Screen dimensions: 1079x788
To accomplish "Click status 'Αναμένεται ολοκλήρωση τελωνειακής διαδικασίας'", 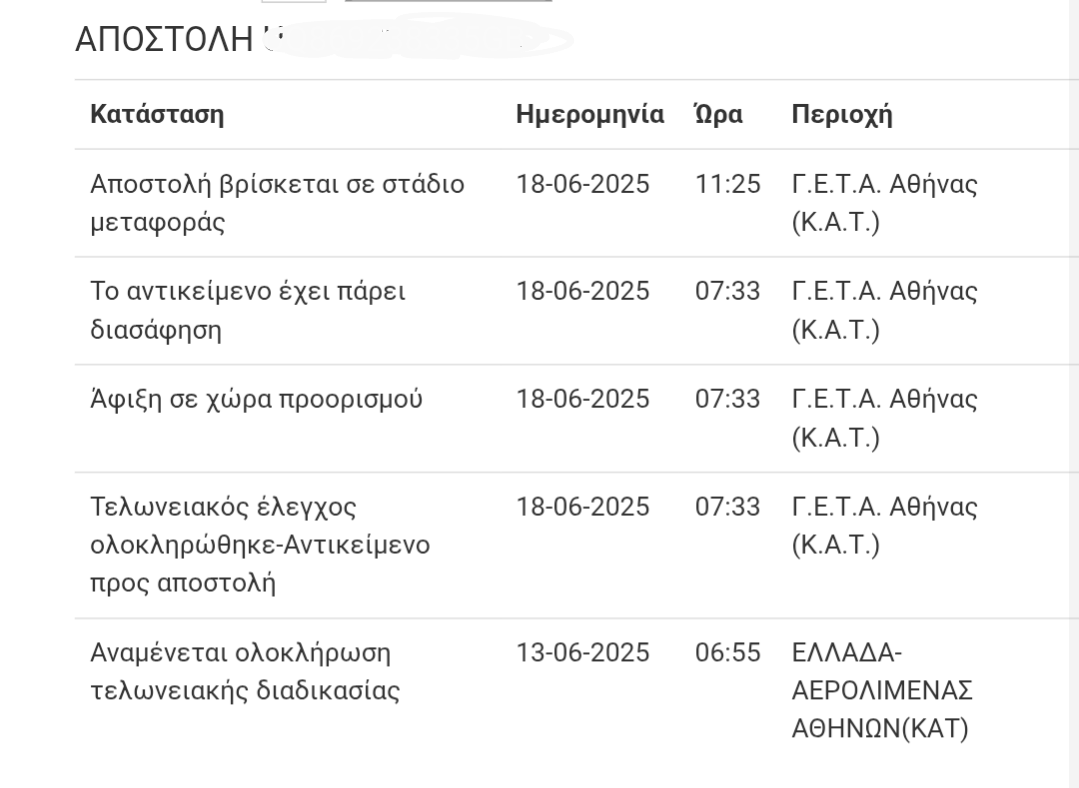I will tap(245, 672).
